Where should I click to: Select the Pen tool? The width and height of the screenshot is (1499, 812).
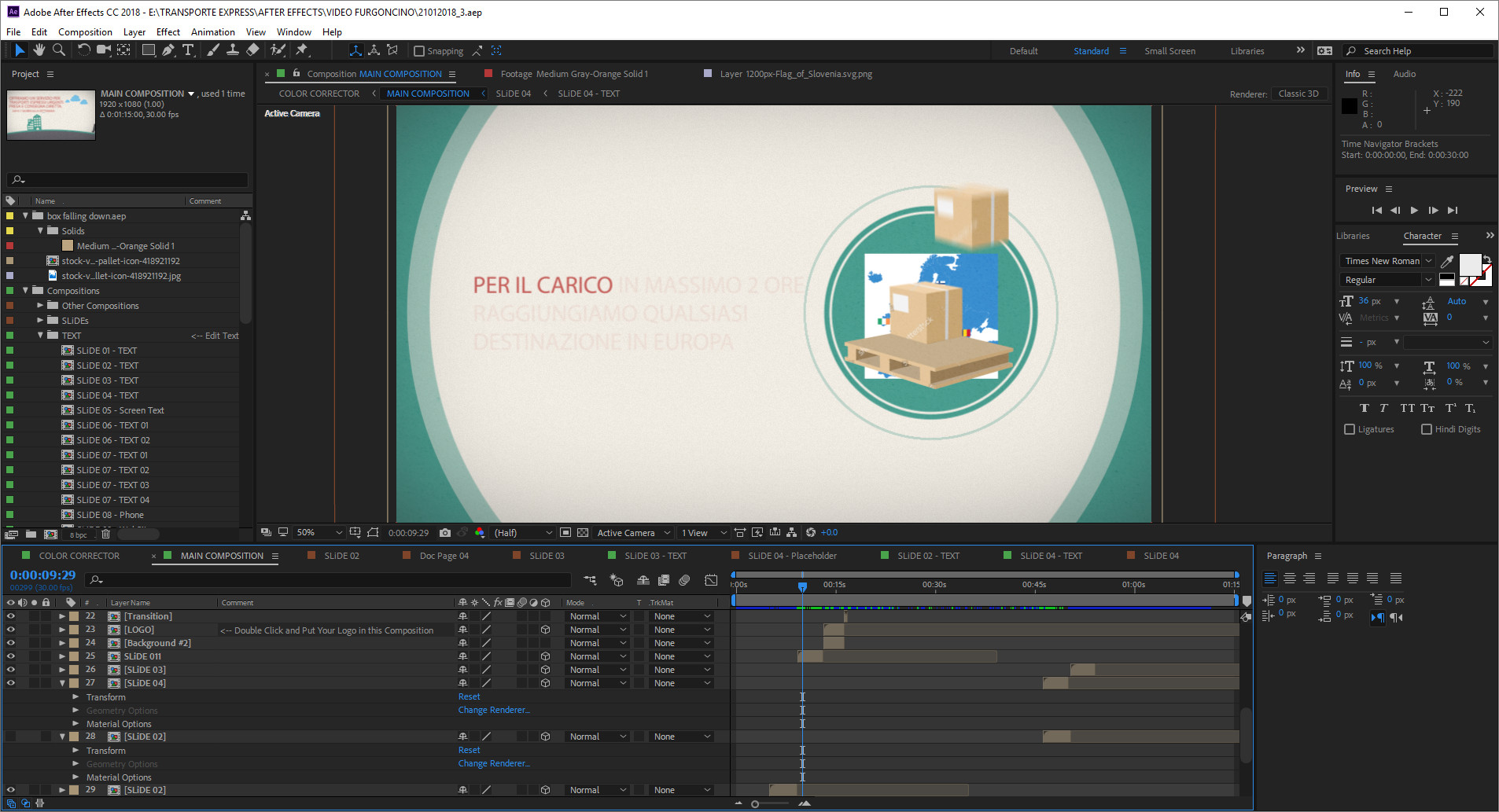(168, 50)
